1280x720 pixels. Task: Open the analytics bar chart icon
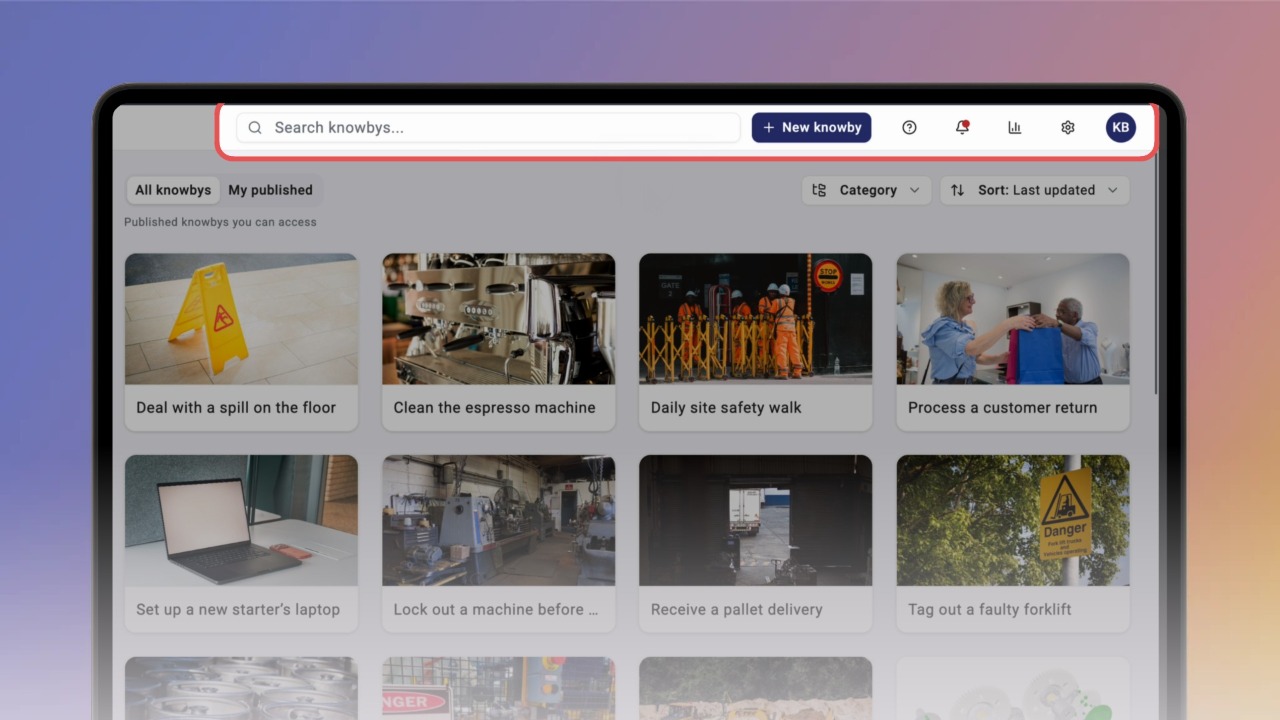click(1014, 128)
